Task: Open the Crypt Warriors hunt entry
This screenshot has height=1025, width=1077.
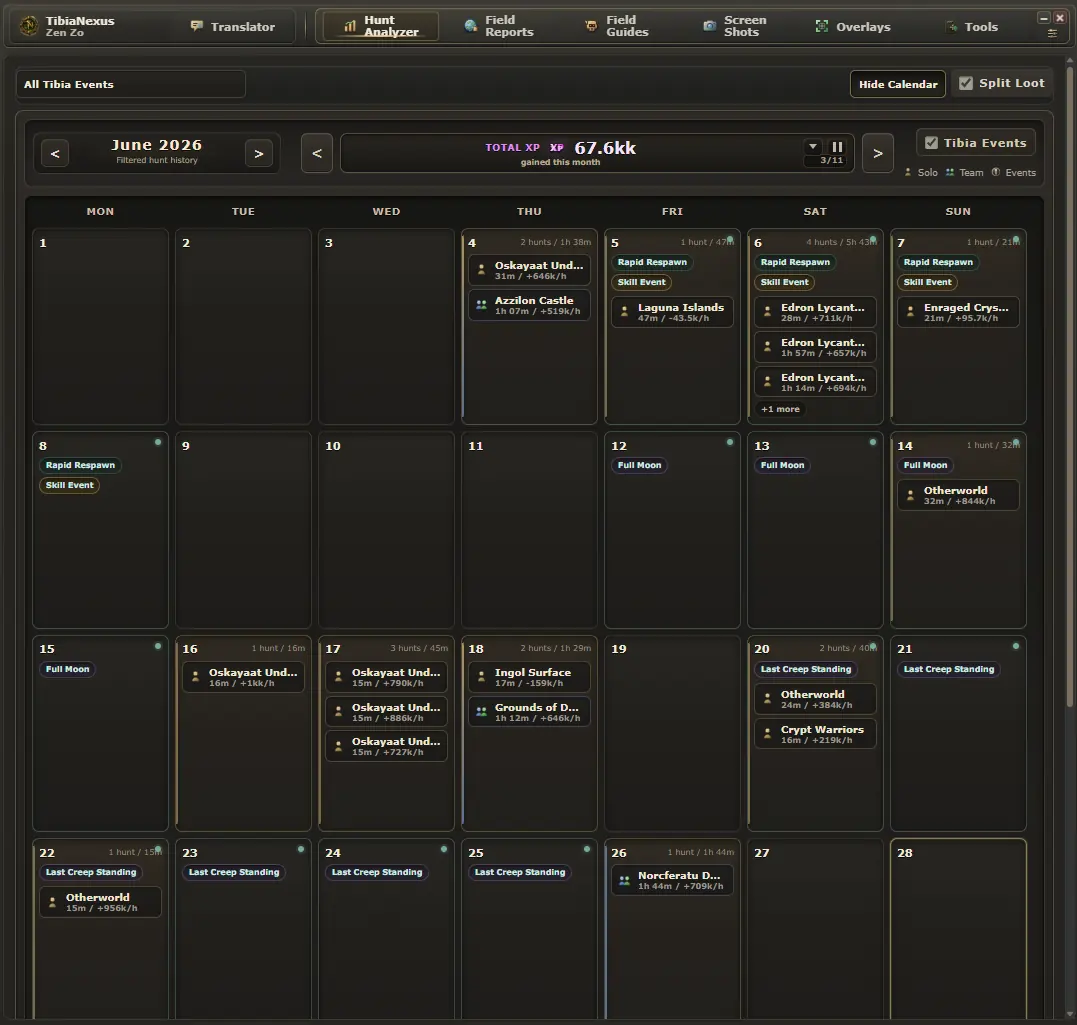Action: 815,734
